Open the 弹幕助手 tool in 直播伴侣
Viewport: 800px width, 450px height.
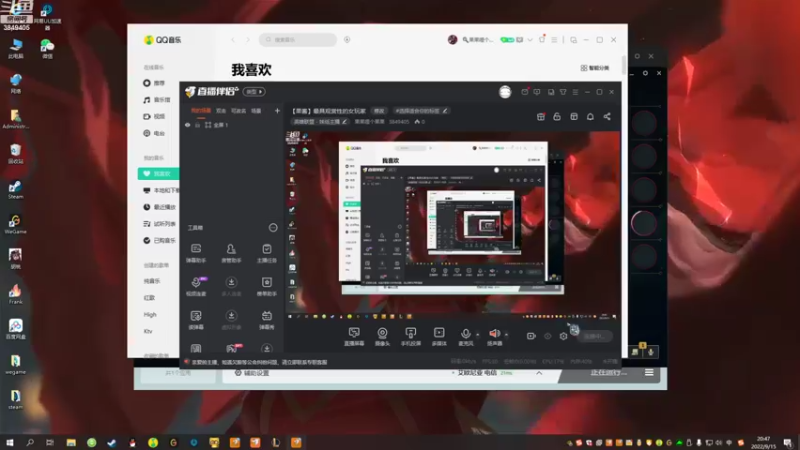pos(196,253)
